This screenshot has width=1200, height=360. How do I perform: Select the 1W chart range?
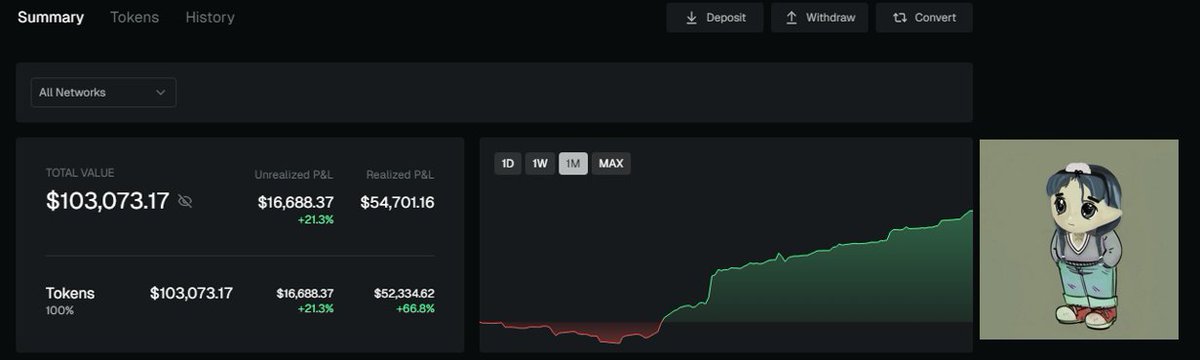point(540,163)
